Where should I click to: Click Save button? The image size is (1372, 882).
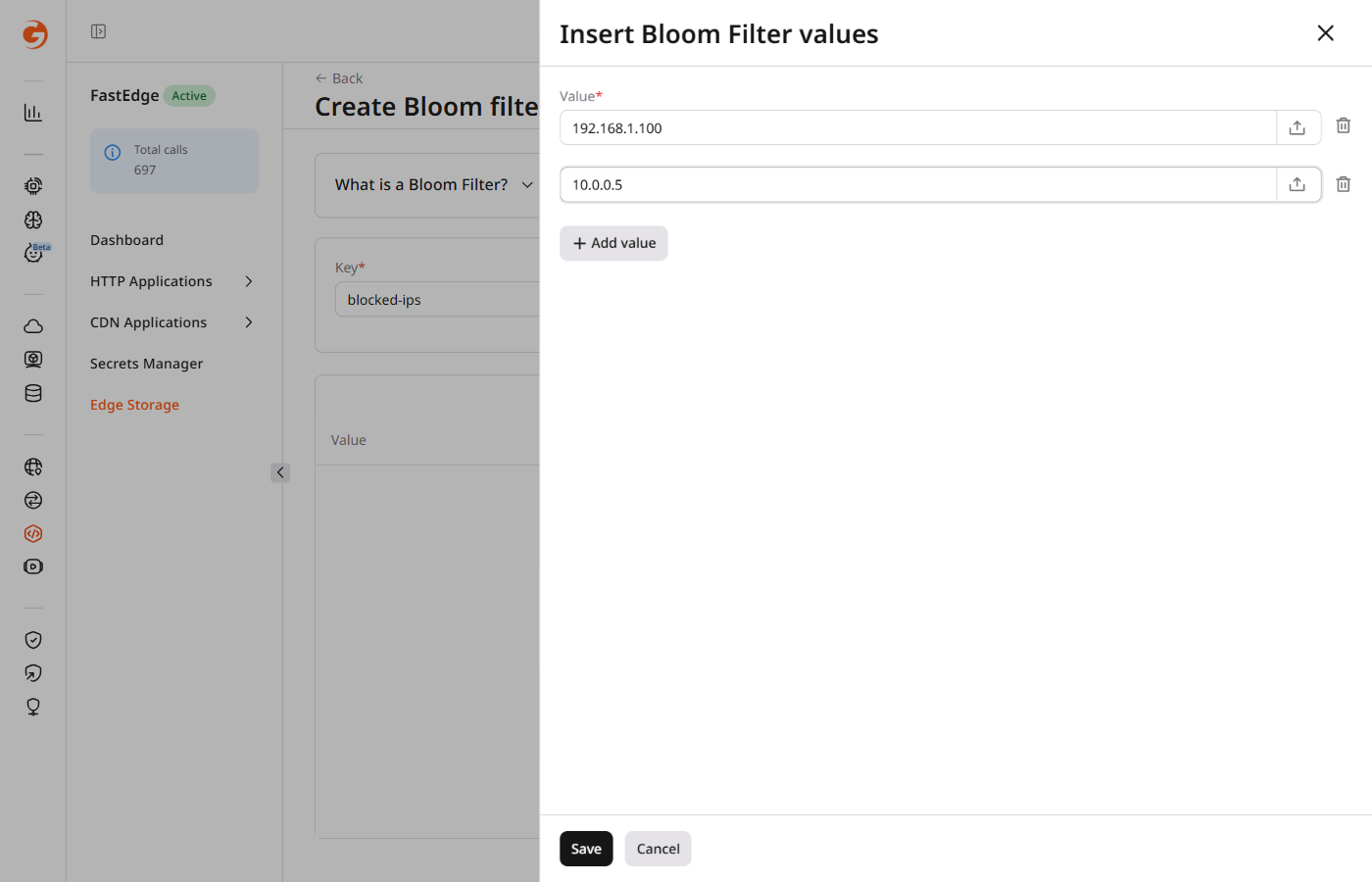586,849
